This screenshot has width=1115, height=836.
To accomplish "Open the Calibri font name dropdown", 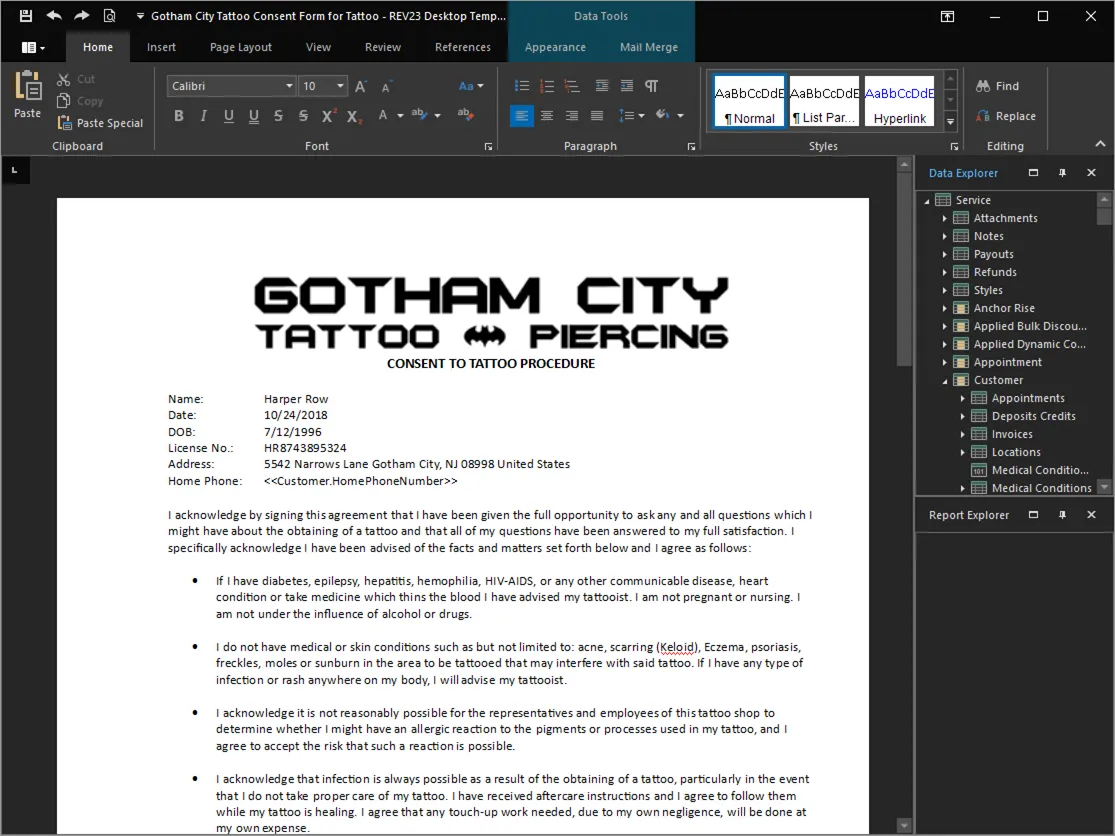I will (x=289, y=86).
